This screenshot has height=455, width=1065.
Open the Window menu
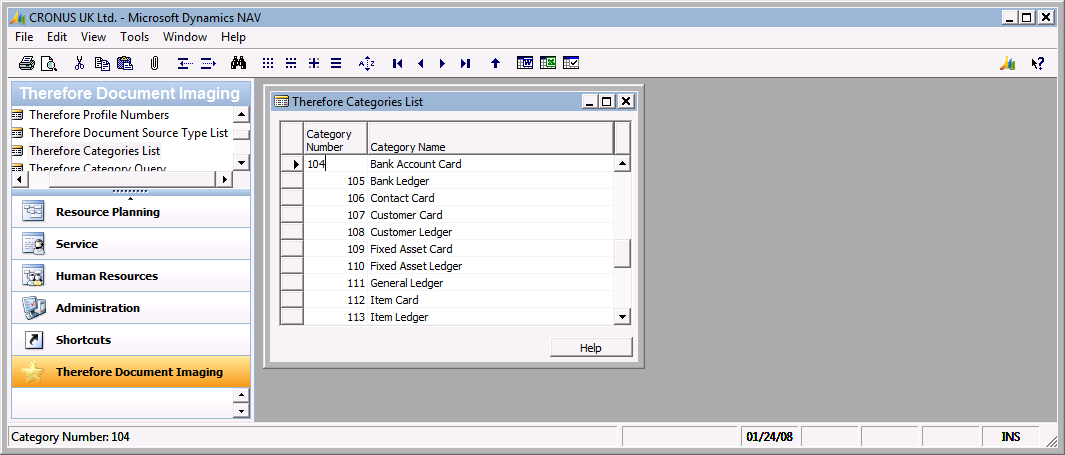(x=185, y=37)
